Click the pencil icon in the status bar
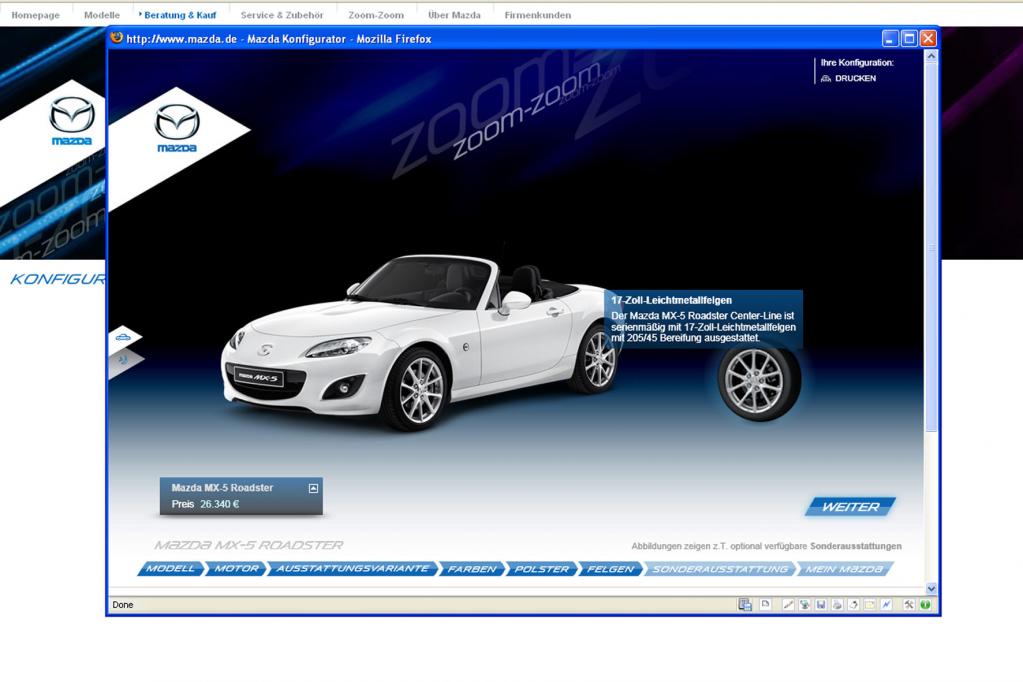This screenshot has width=1023, height=682. tap(788, 605)
